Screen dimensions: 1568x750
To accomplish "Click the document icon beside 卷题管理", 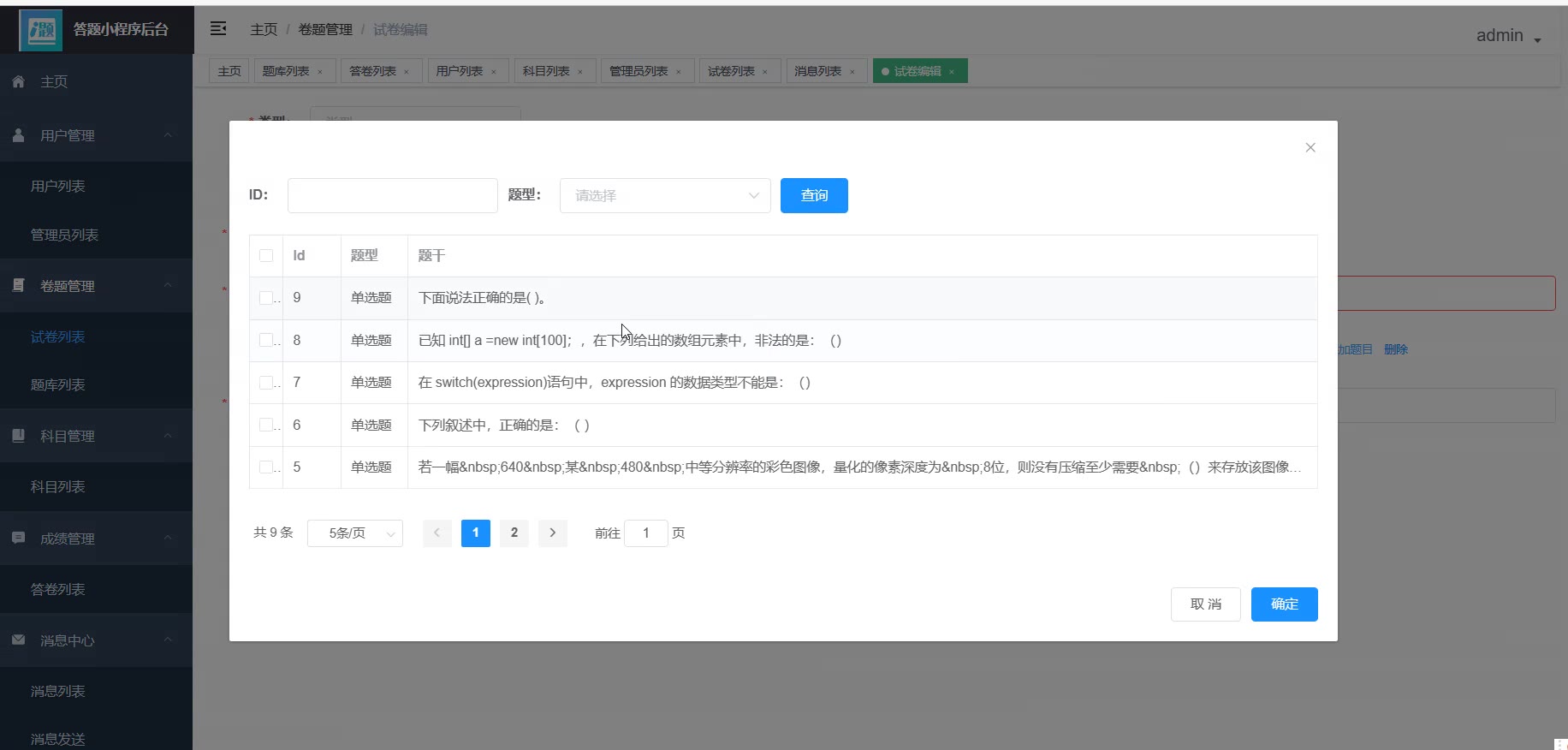I will tap(18, 285).
